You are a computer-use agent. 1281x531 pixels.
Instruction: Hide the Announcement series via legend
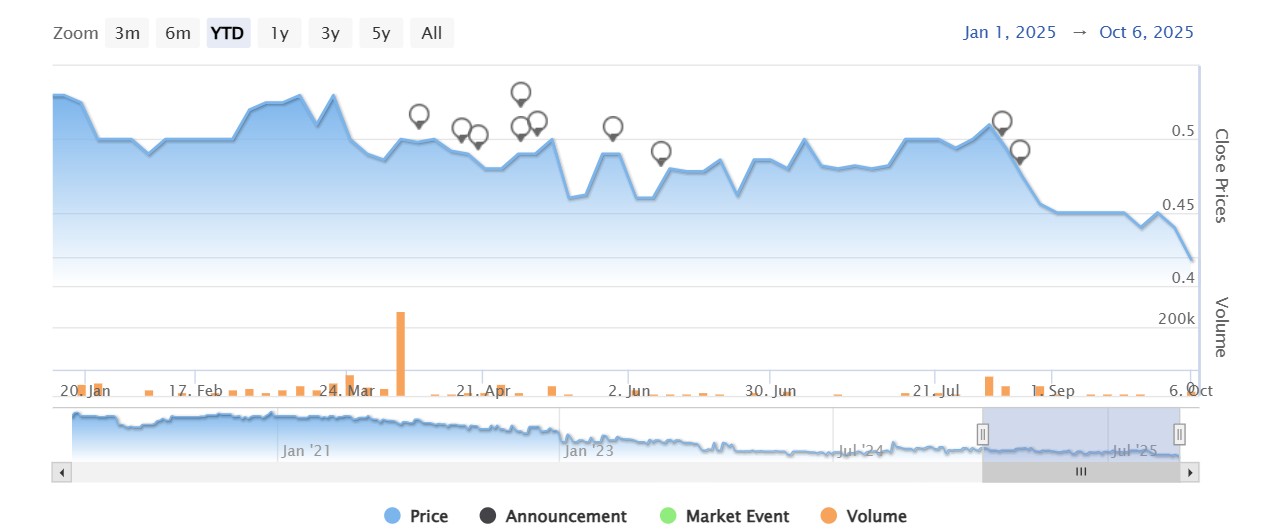point(554,516)
